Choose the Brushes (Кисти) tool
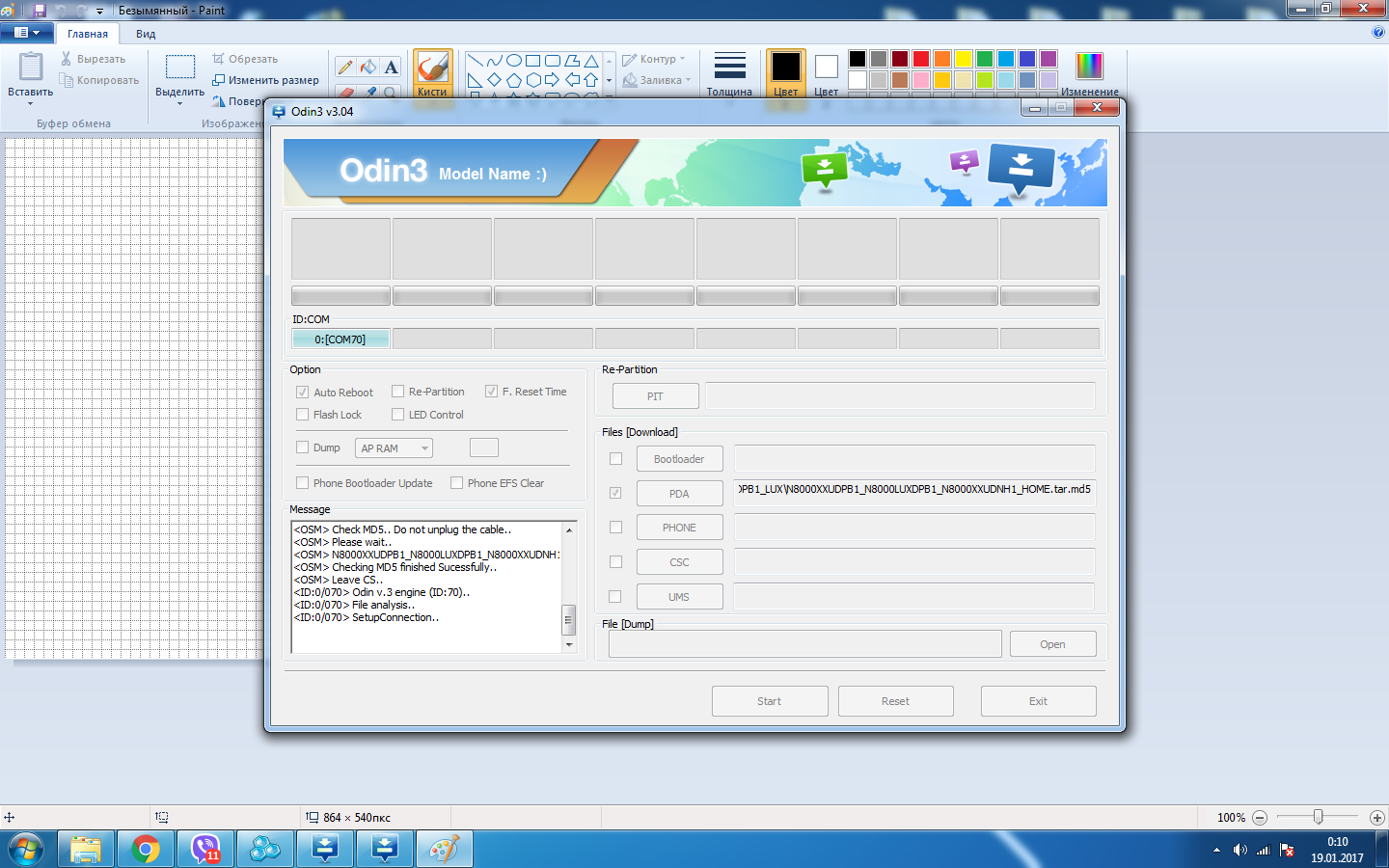This screenshot has width=1389, height=868. (x=432, y=73)
